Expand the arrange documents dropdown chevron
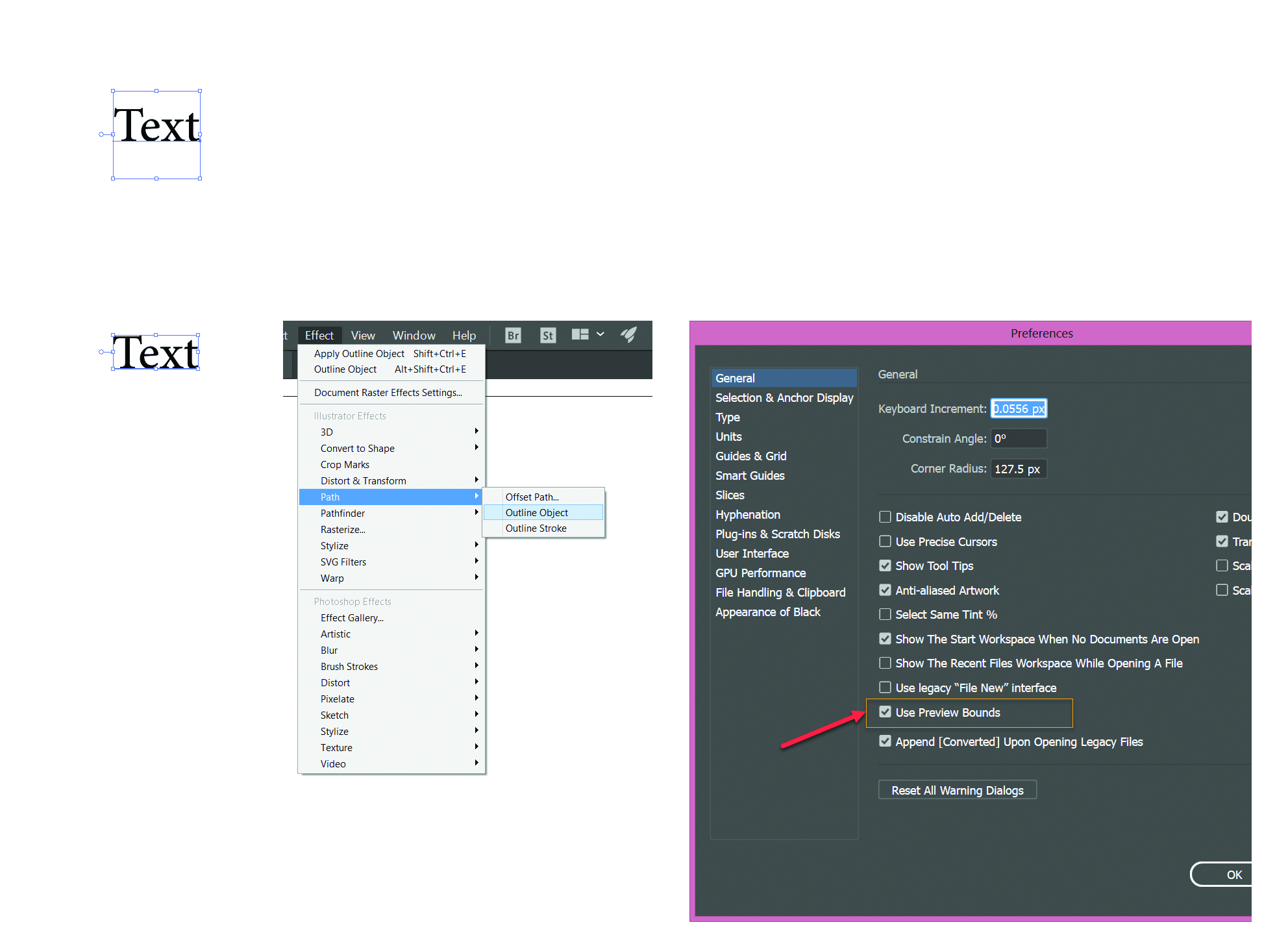This screenshot has width=1288, height=942. (x=601, y=334)
